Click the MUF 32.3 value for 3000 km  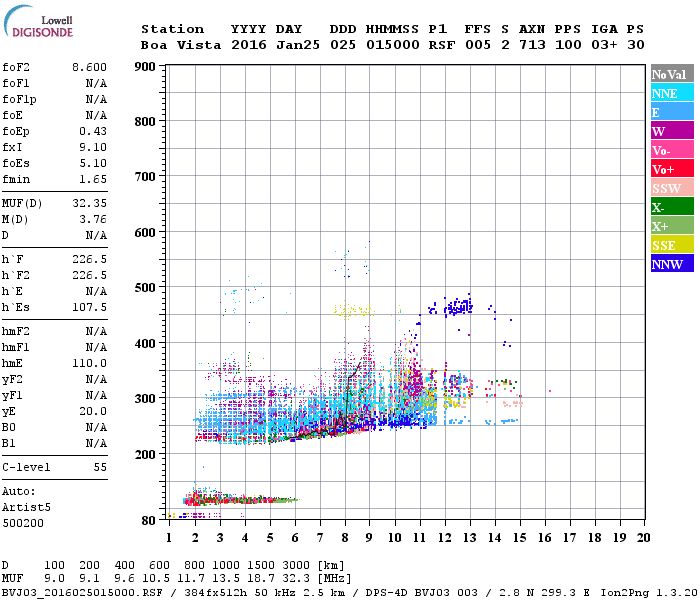tap(296, 578)
